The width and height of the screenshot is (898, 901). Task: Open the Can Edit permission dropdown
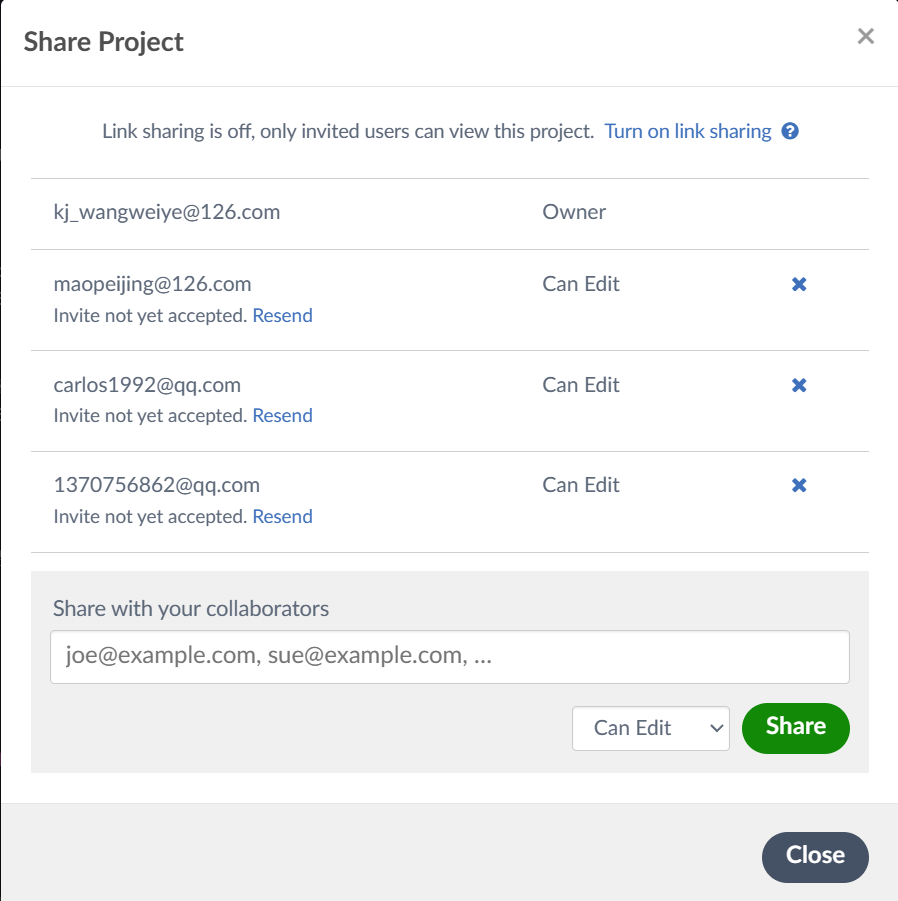tap(650, 728)
